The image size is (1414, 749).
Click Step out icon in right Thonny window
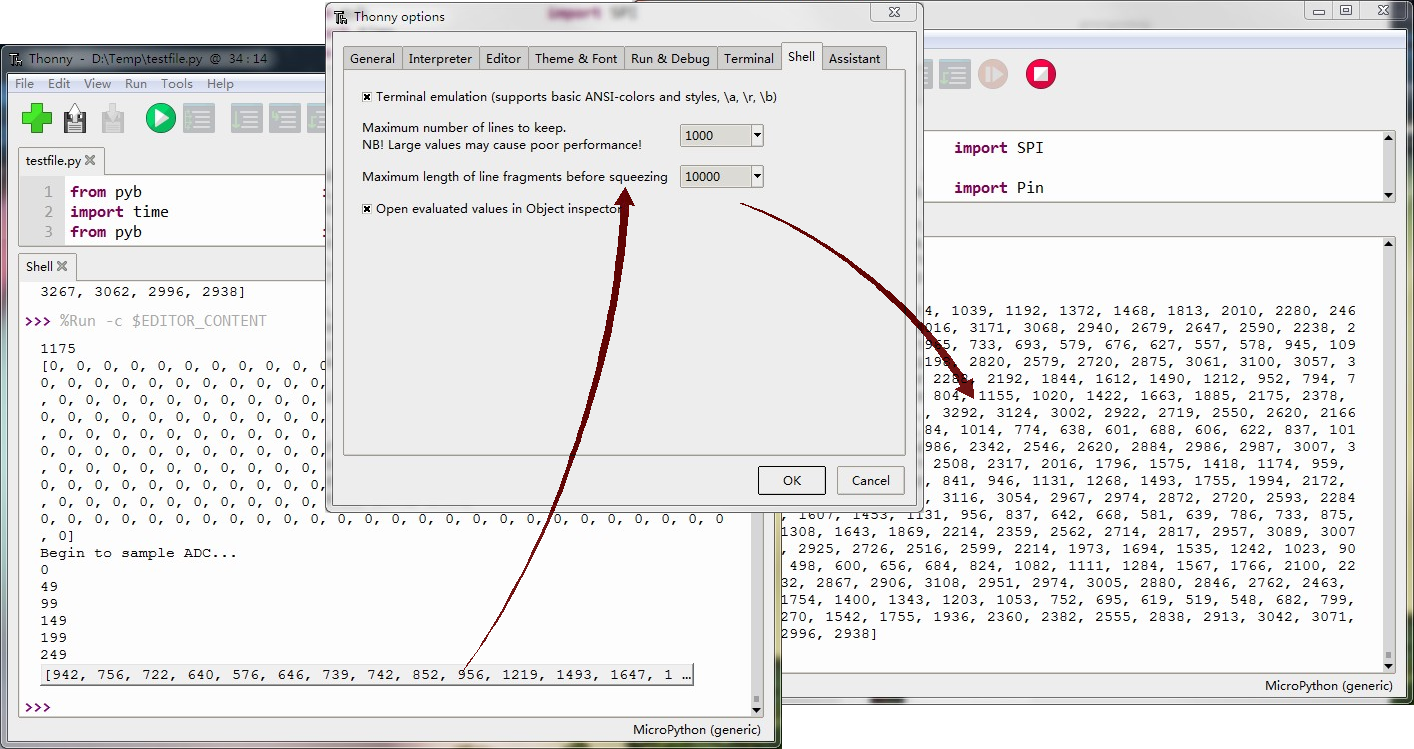(x=954, y=74)
